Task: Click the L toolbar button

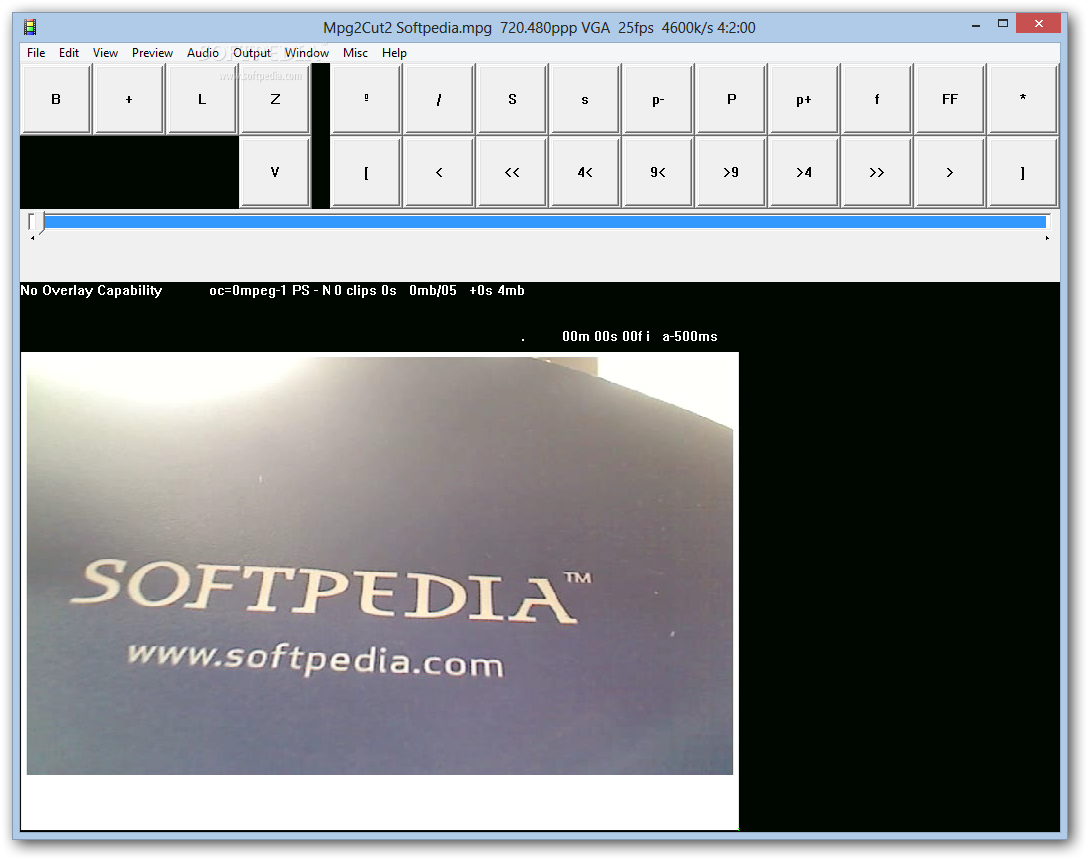Action: point(202,99)
